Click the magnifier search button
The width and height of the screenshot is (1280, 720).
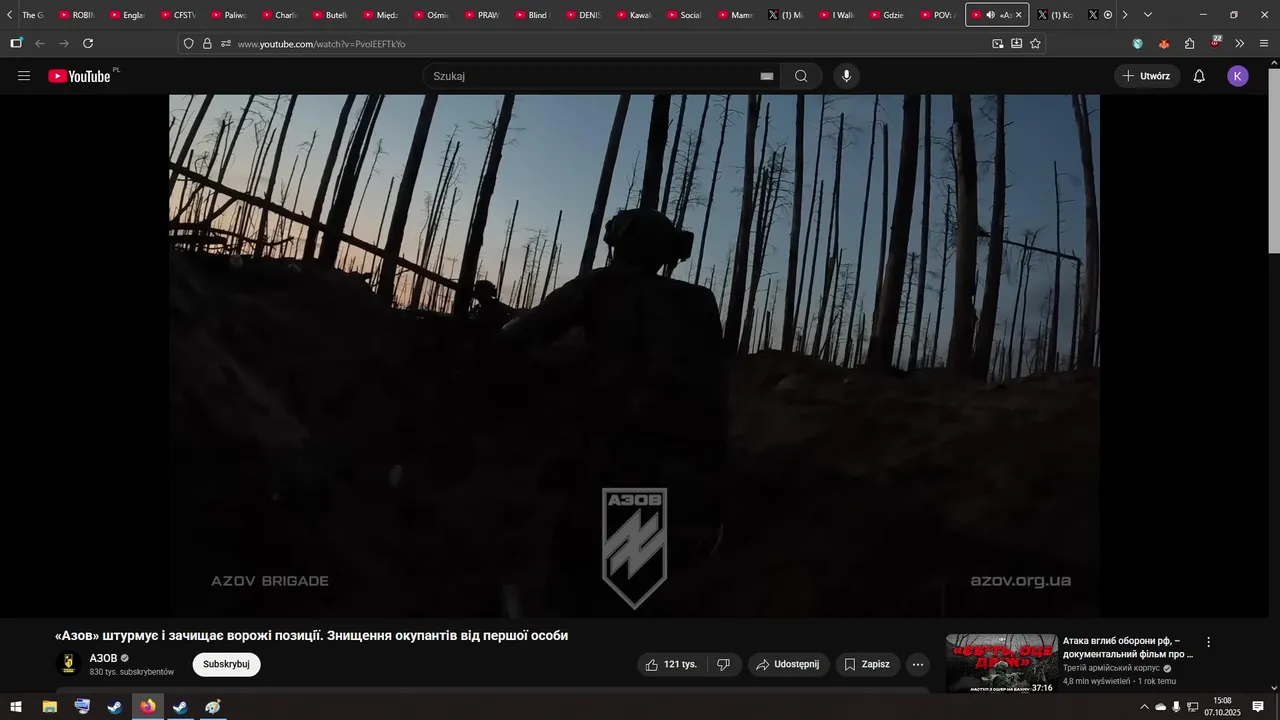[x=801, y=76]
